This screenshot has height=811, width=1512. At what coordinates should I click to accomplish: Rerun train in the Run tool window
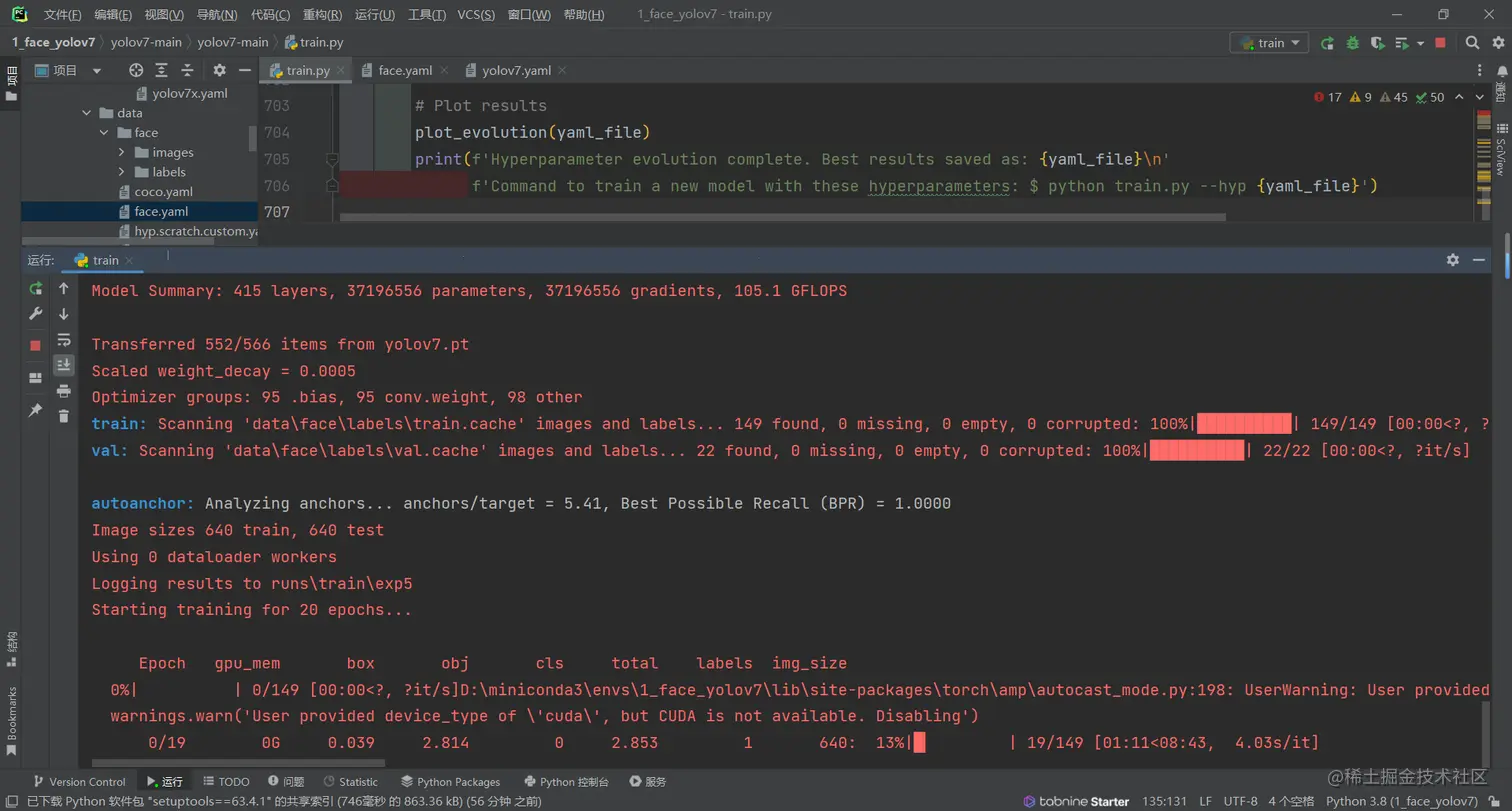point(36,288)
